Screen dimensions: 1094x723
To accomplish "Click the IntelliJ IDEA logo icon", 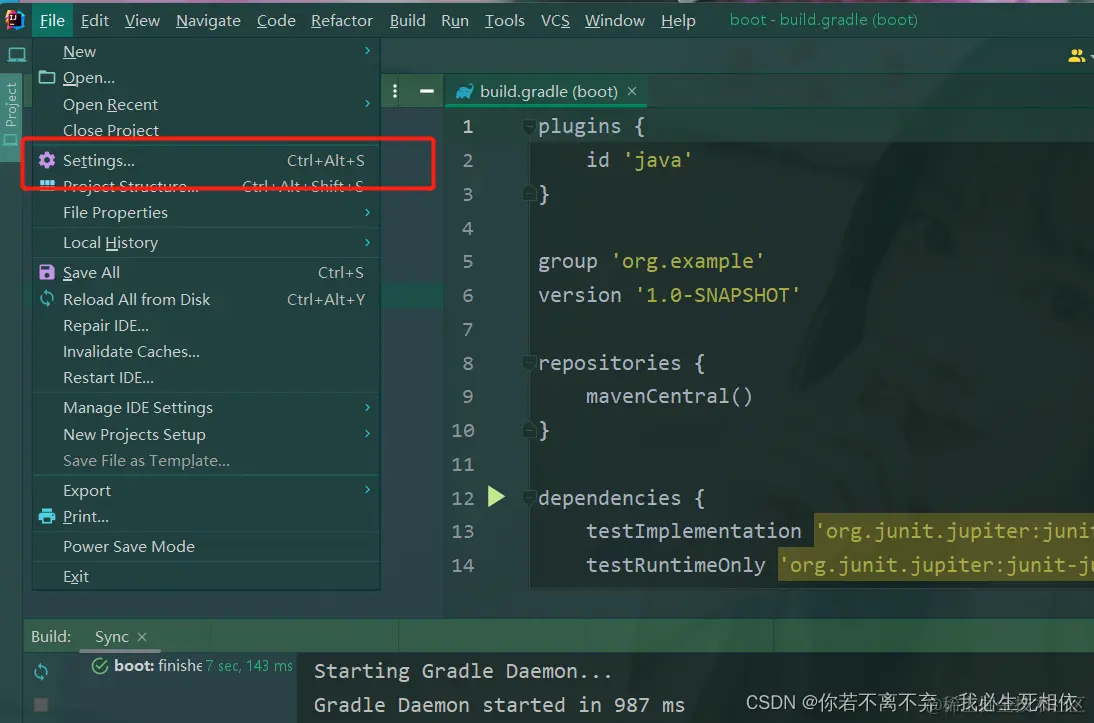I will [14, 20].
